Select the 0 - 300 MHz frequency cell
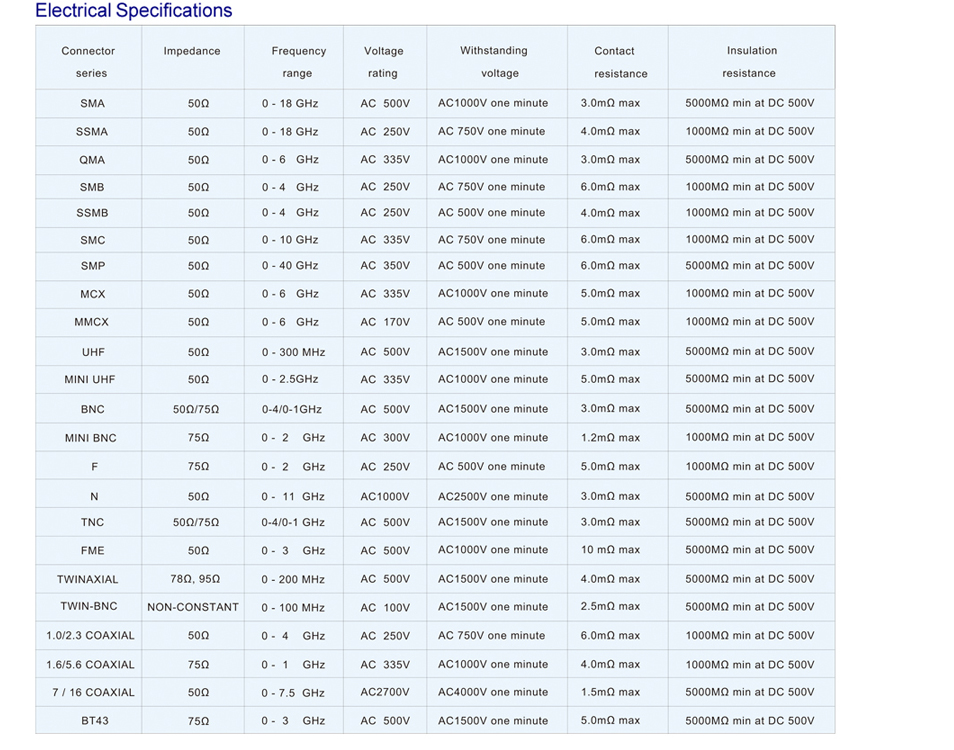954x750 pixels. 293,352
